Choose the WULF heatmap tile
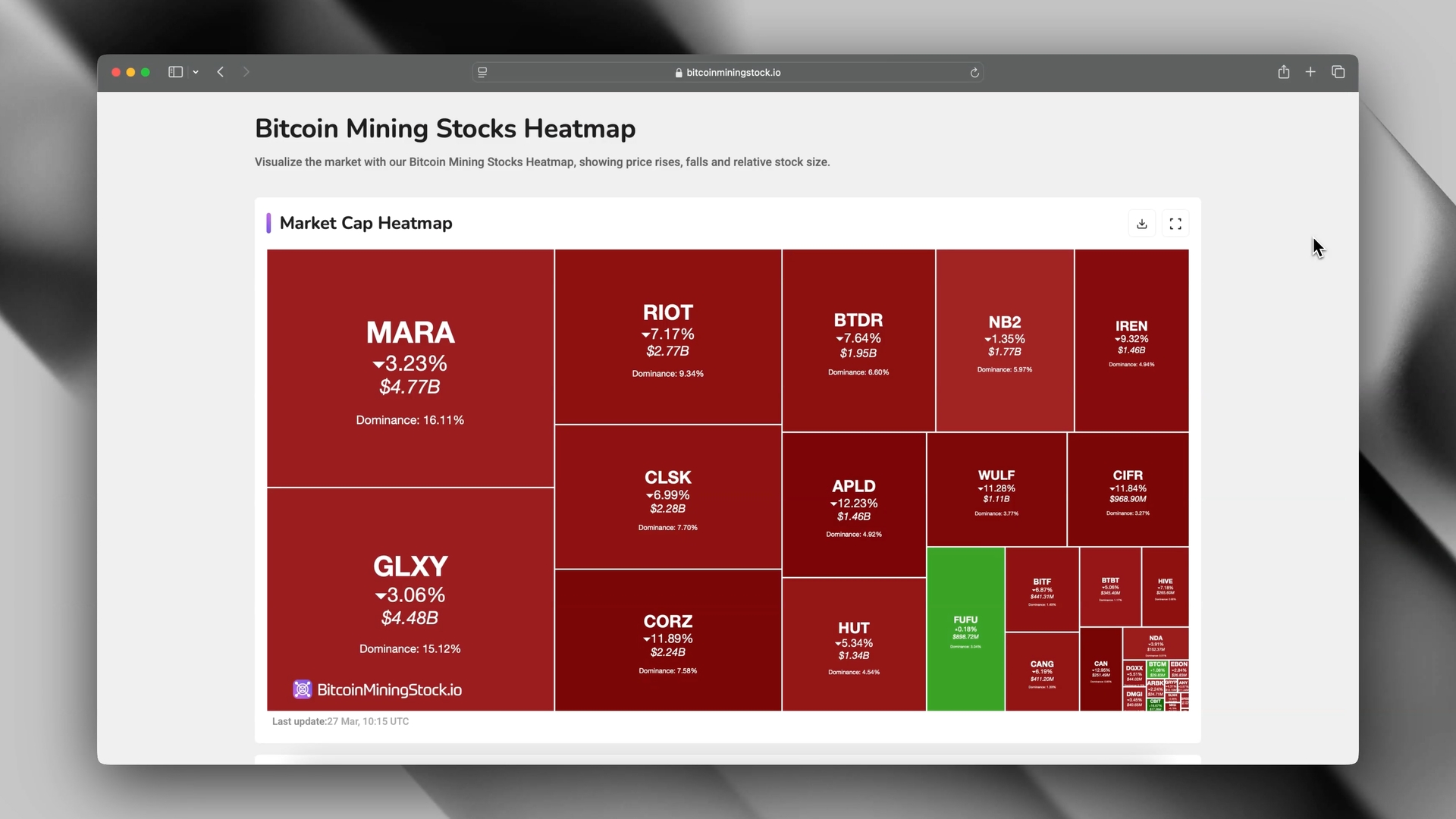This screenshot has height=819, width=1456. [x=996, y=489]
